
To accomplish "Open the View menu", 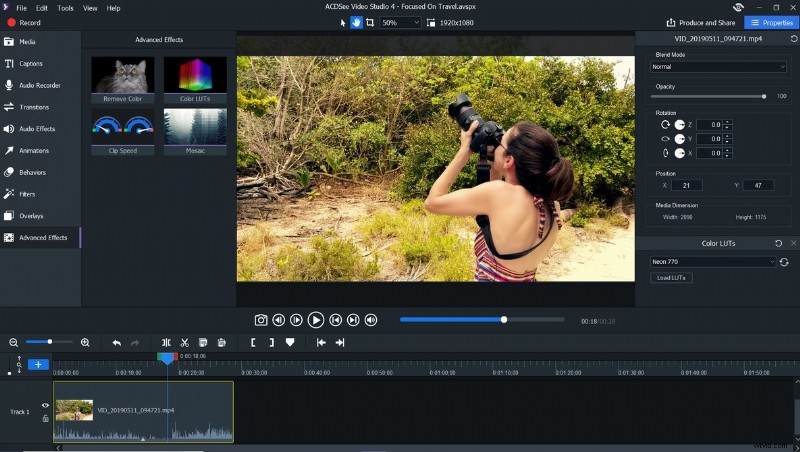I will (90, 8).
